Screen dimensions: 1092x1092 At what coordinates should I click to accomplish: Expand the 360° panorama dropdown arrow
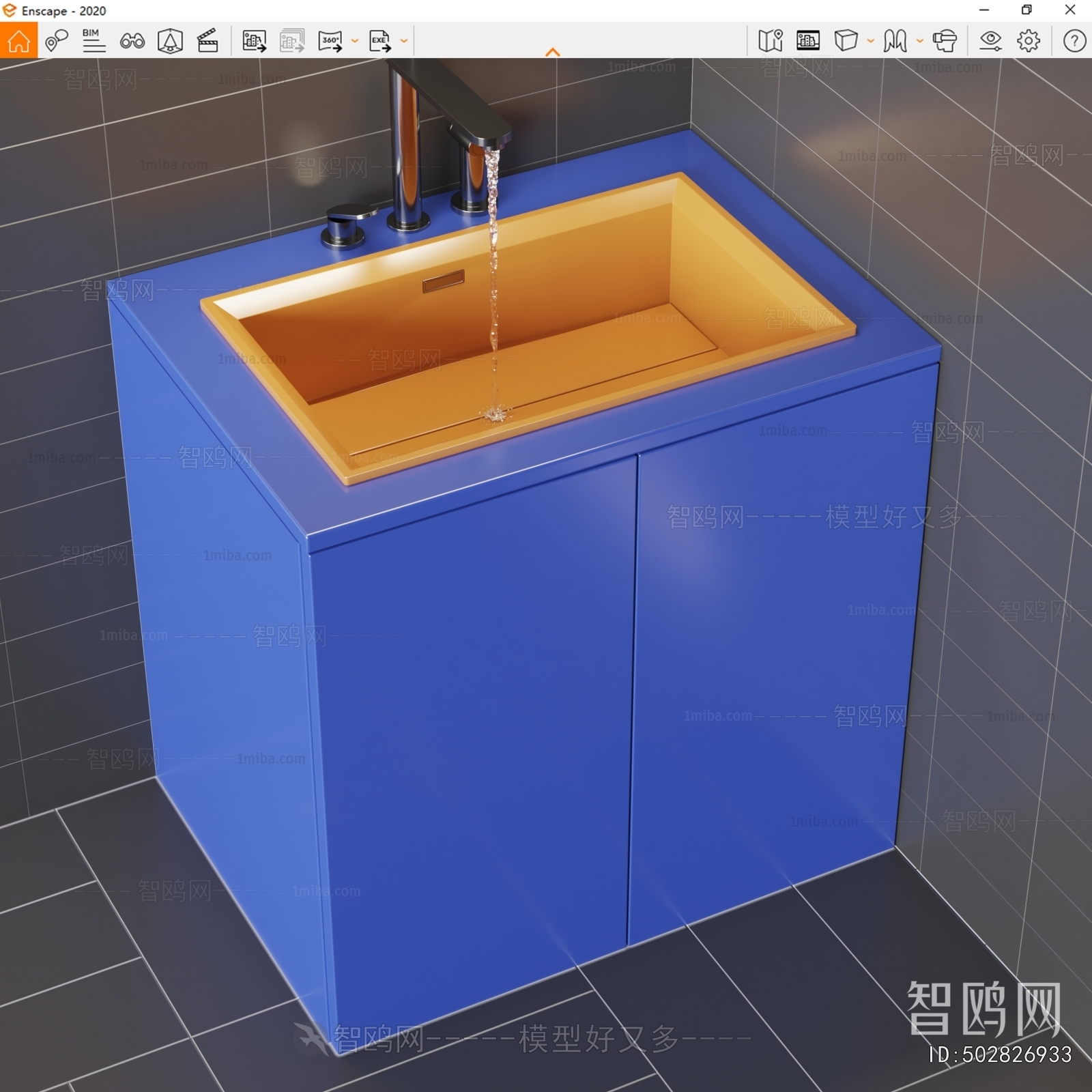tap(355, 41)
